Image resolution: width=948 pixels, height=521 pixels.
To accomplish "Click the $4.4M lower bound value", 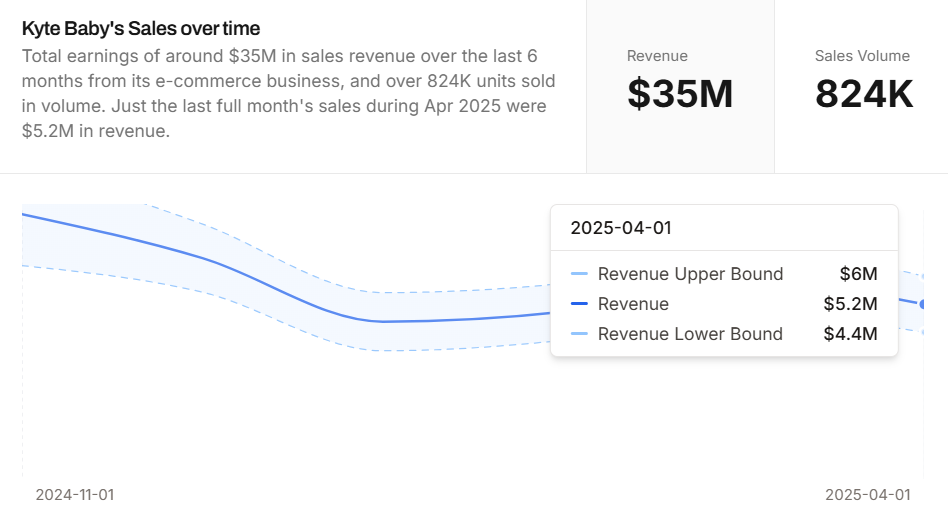I will [850, 334].
